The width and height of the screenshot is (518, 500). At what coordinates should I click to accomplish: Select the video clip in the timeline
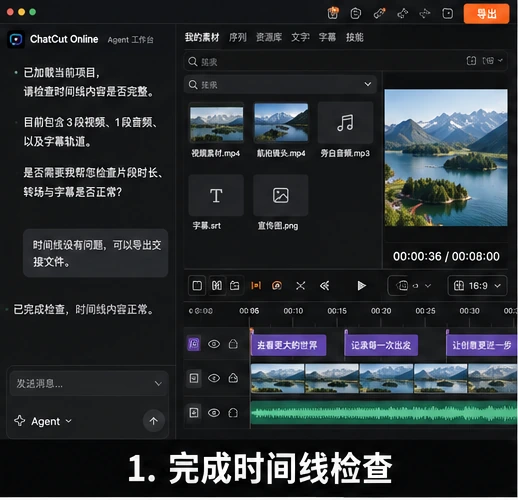(x=384, y=378)
